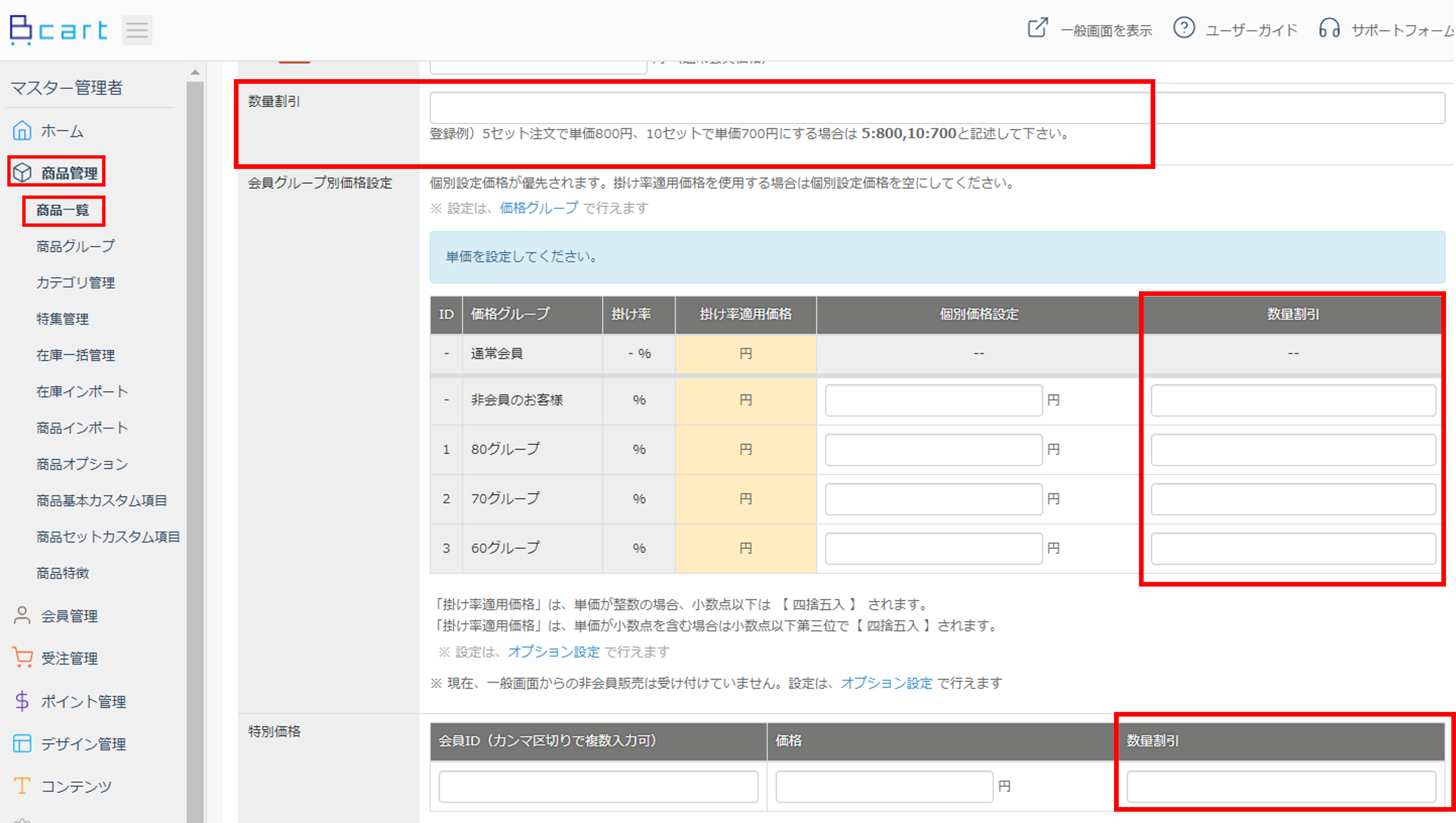Click the dollar icon for ポイント管理

click(22, 701)
